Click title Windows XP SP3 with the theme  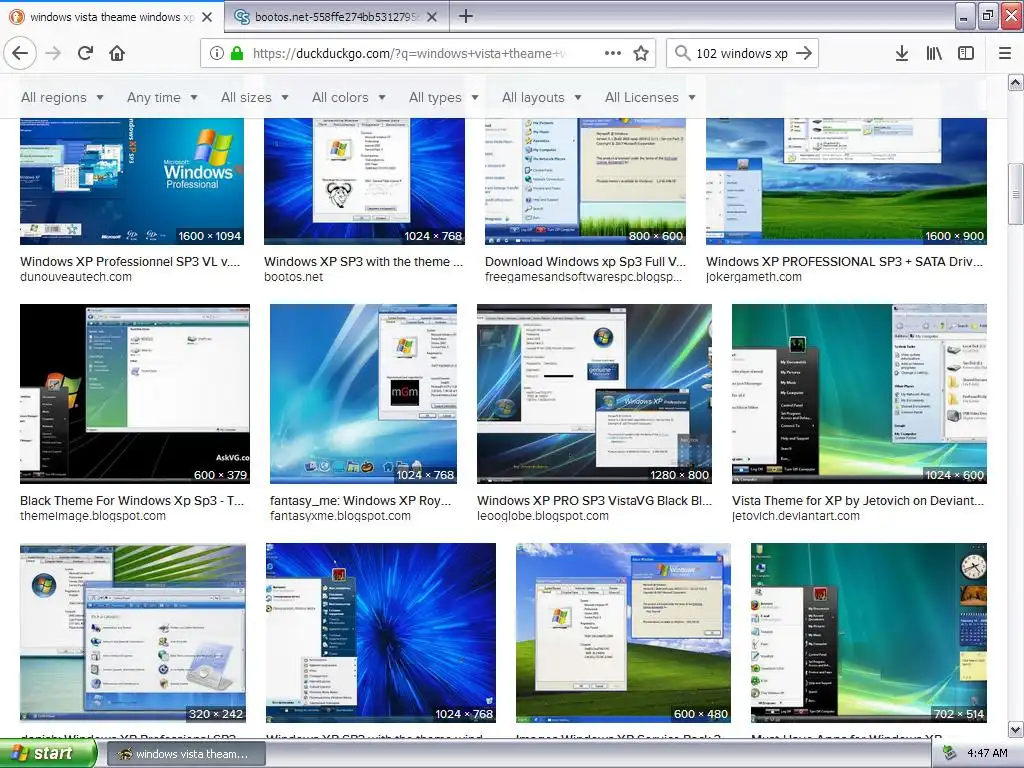[363, 261]
